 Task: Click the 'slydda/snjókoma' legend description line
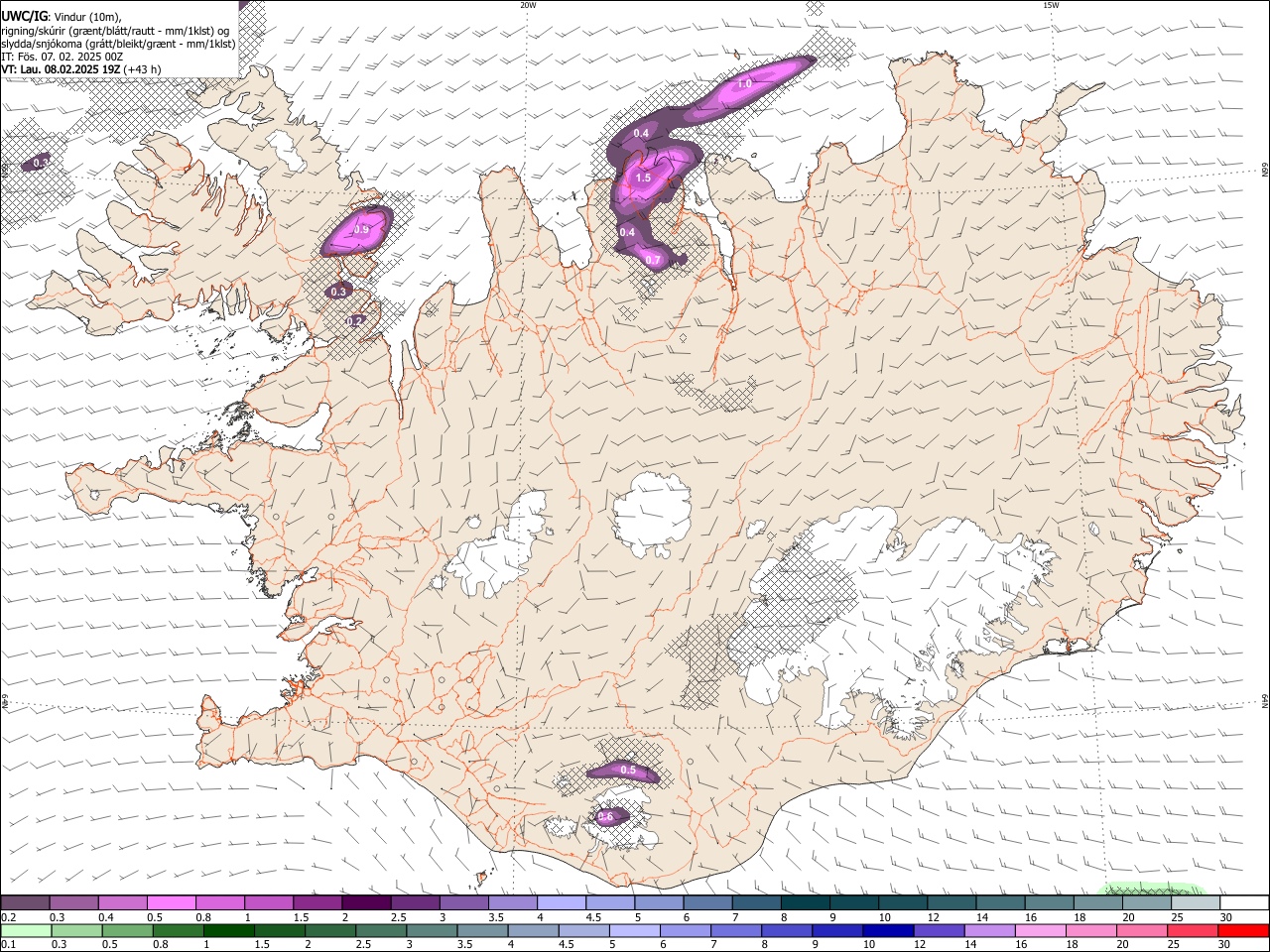click(x=118, y=44)
